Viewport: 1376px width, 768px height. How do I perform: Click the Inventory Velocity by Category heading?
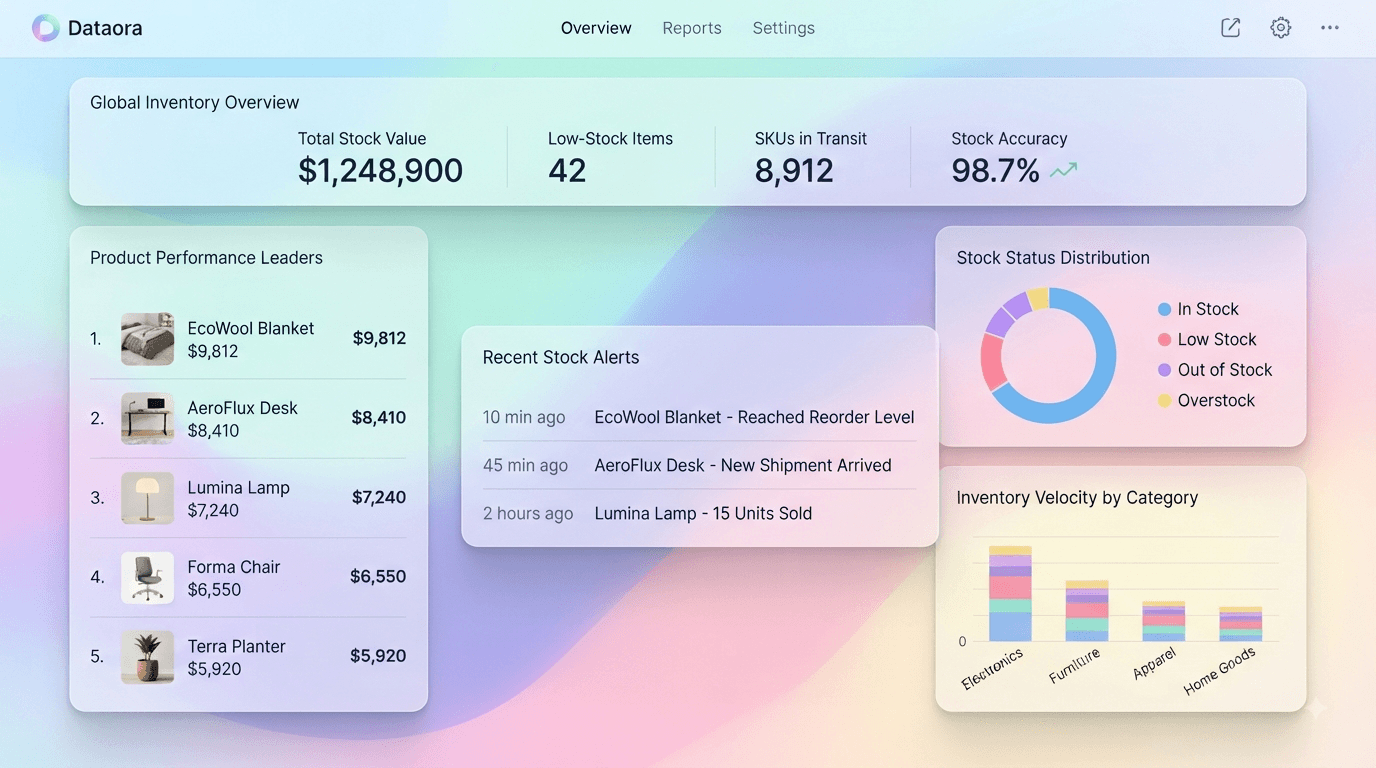1077,498
